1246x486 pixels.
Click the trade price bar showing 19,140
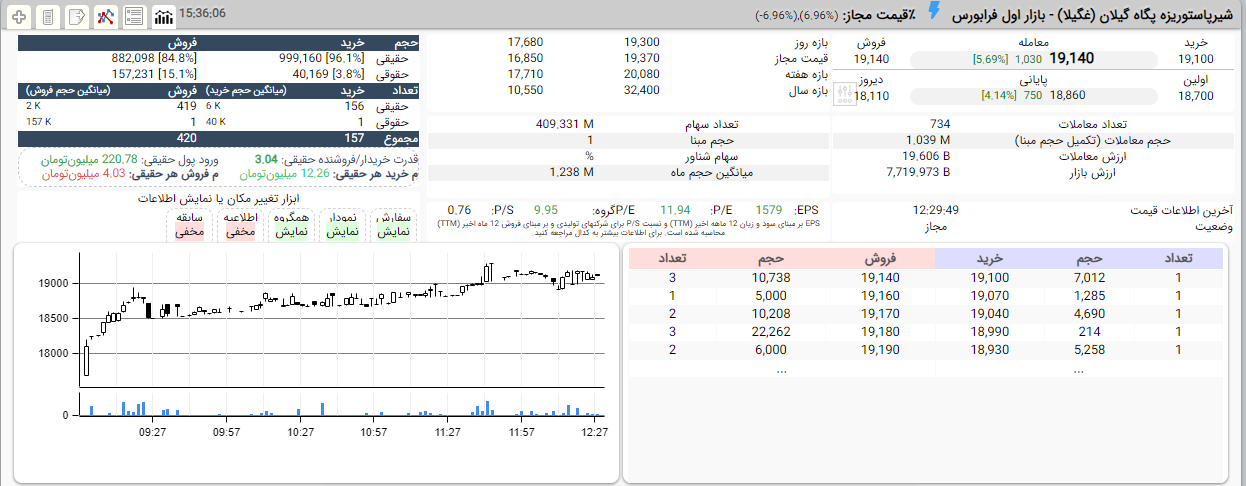1032,59
